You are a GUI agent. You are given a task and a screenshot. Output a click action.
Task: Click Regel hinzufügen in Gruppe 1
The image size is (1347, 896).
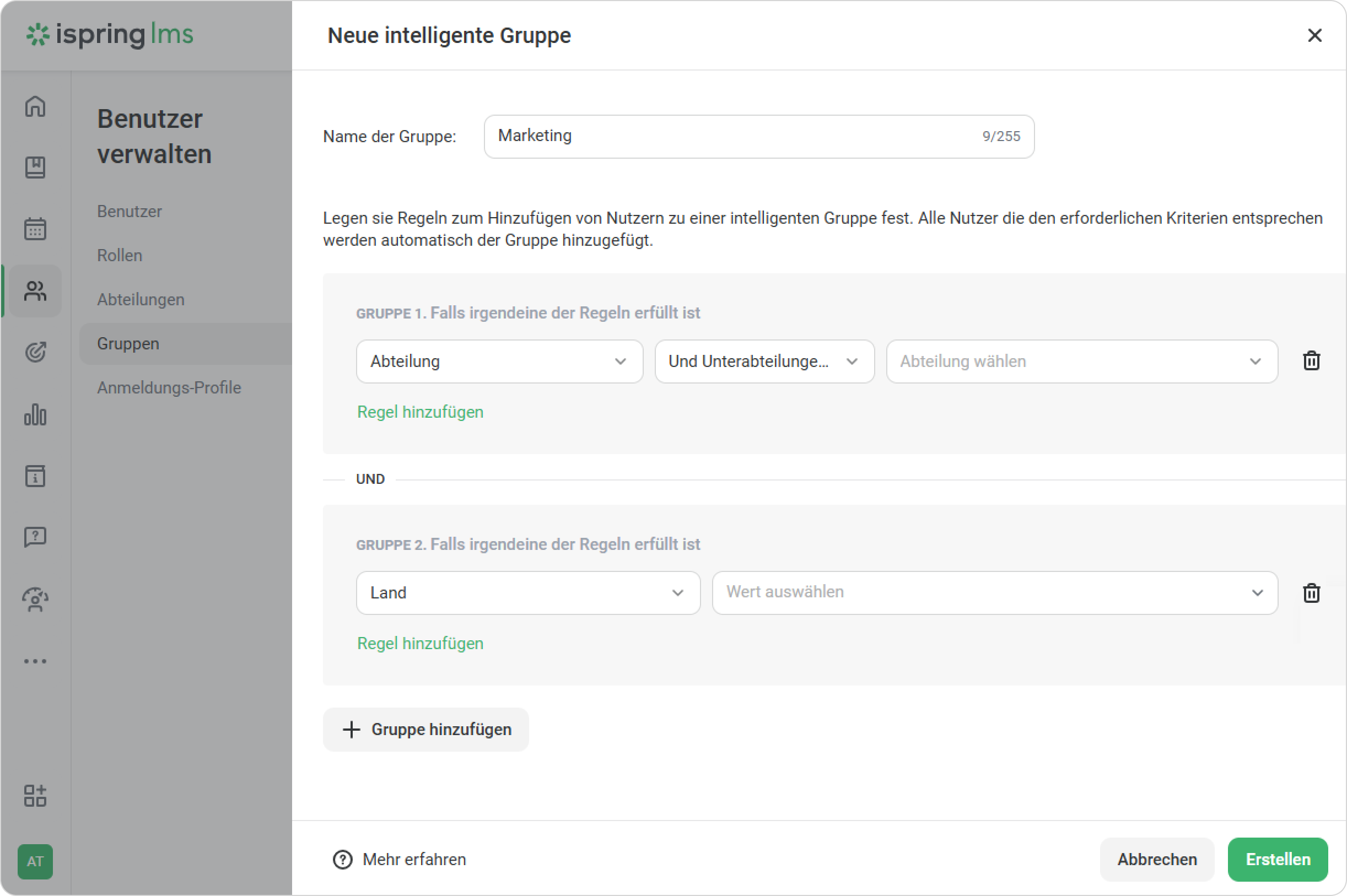coord(420,412)
